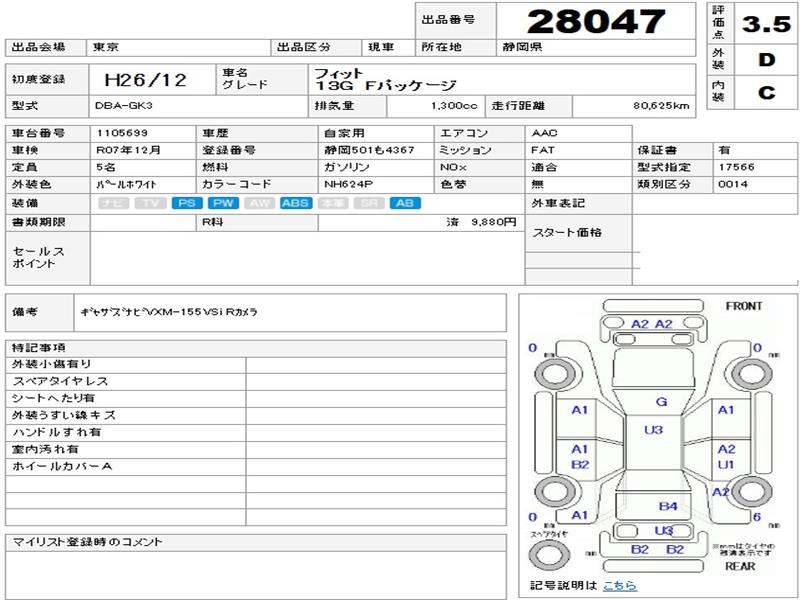800x600 pixels.
Task: Select the U3 roof damage mark
Action: click(x=653, y=430)
